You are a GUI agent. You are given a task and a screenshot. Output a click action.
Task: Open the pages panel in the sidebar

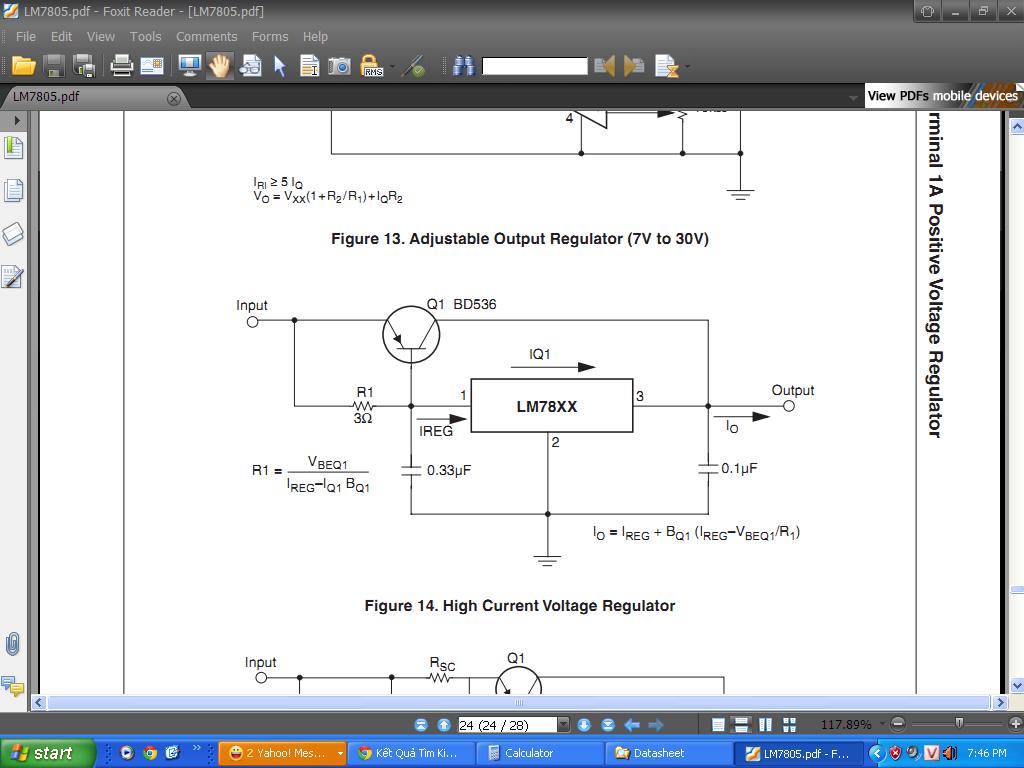point(13,190)
